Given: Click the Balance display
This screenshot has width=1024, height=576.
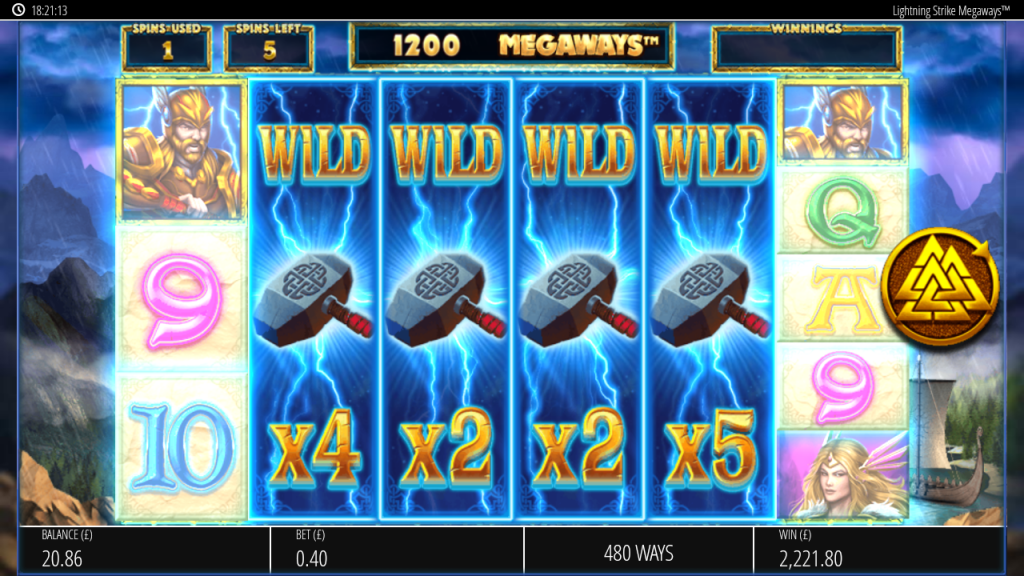Looking at the screenshot, I should (x=144, y=550).
